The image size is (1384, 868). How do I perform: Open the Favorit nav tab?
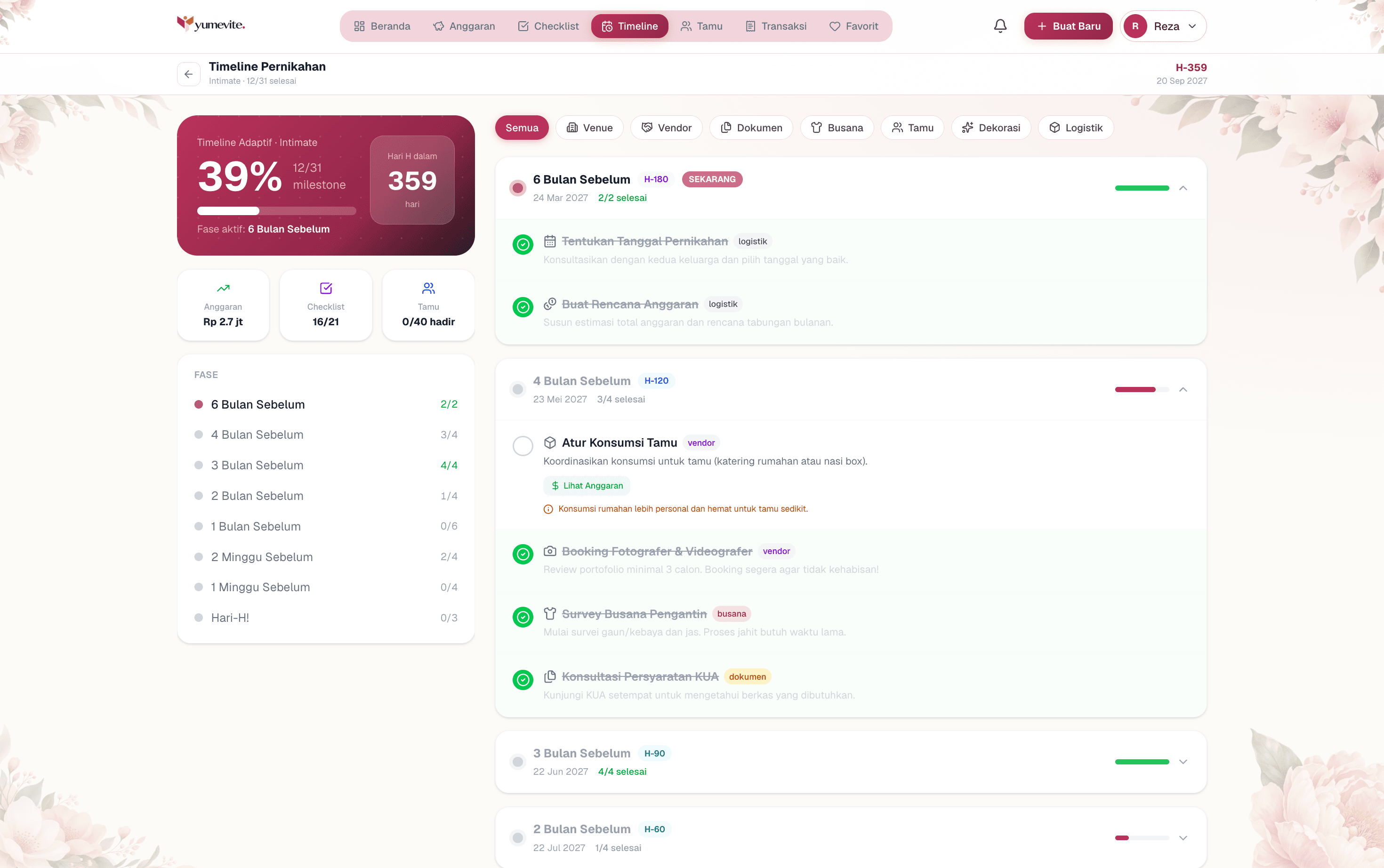(x=853, y=26)
